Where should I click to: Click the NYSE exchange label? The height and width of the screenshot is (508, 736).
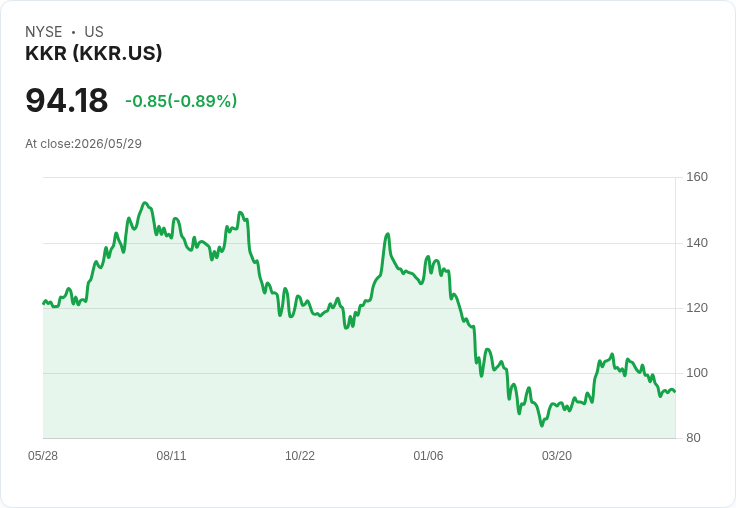pyautogui.click(x=44, y=32)
